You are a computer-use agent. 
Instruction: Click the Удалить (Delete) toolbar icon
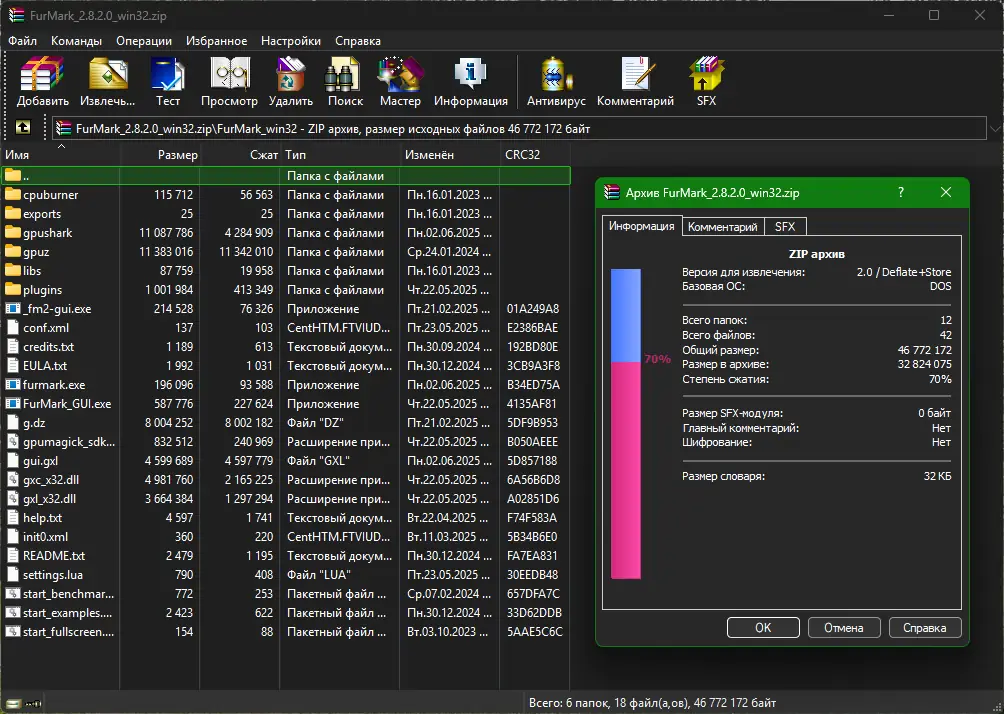[291, 81]
